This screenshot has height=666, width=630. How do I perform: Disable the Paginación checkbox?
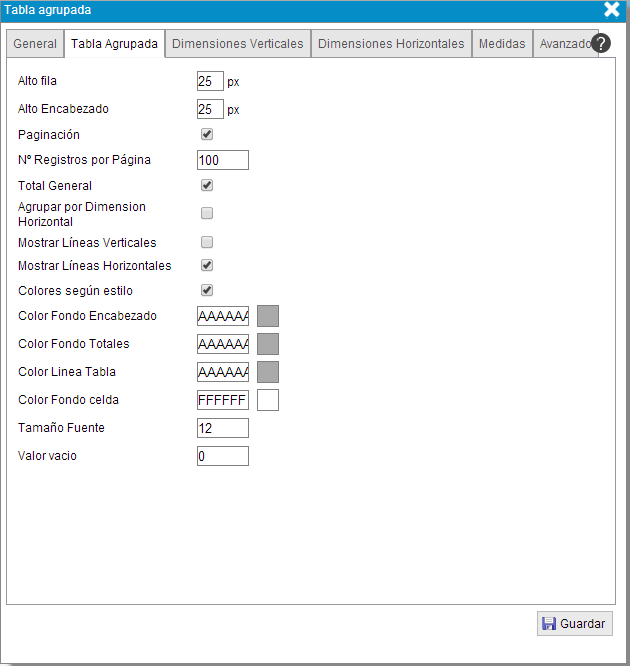[x=207, y=134]
